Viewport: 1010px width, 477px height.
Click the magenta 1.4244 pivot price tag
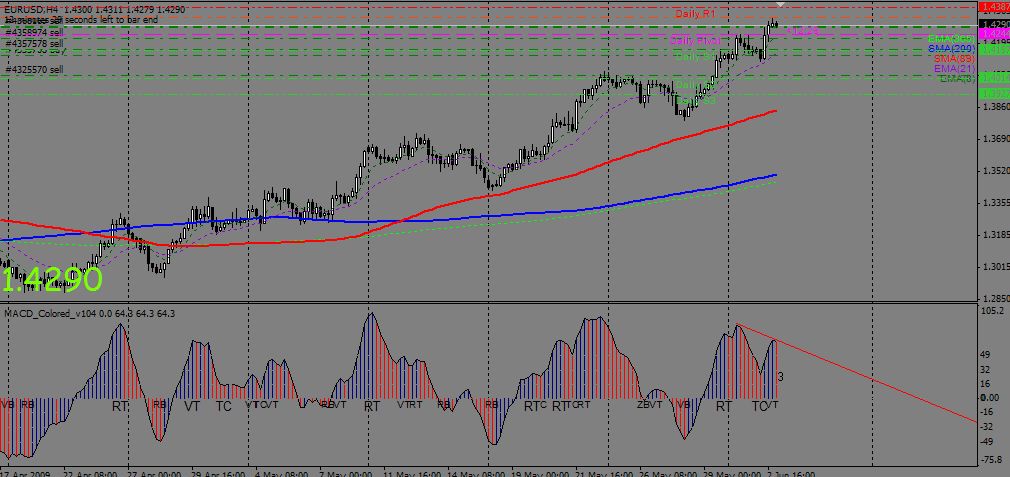click(994, 32)
